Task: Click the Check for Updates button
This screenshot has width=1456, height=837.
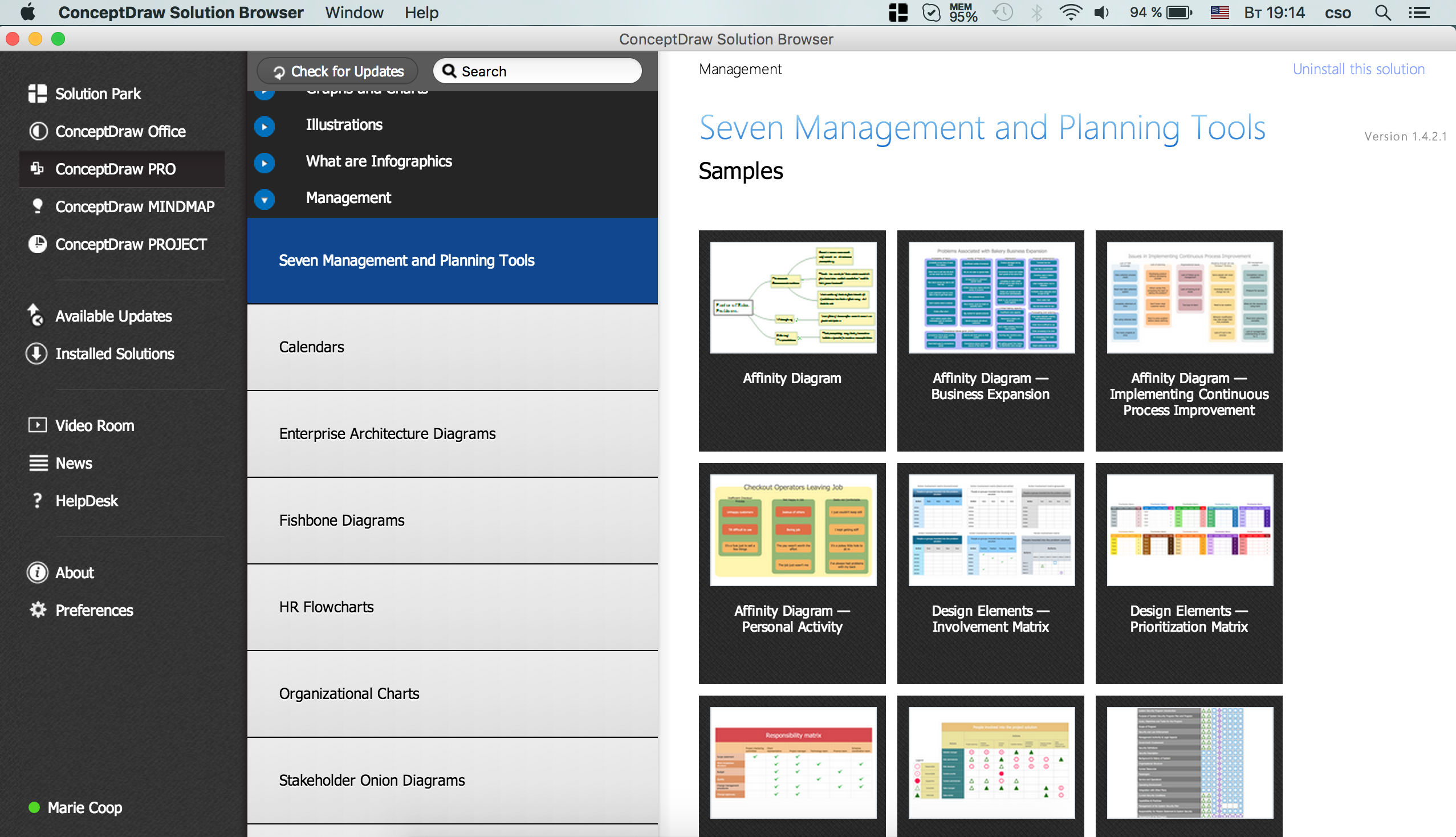Action: [x=337, y=71]
